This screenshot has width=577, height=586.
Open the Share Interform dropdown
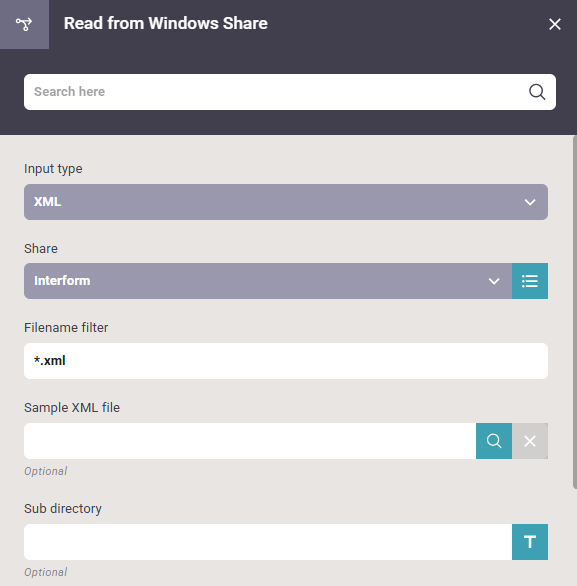[268, 281]
